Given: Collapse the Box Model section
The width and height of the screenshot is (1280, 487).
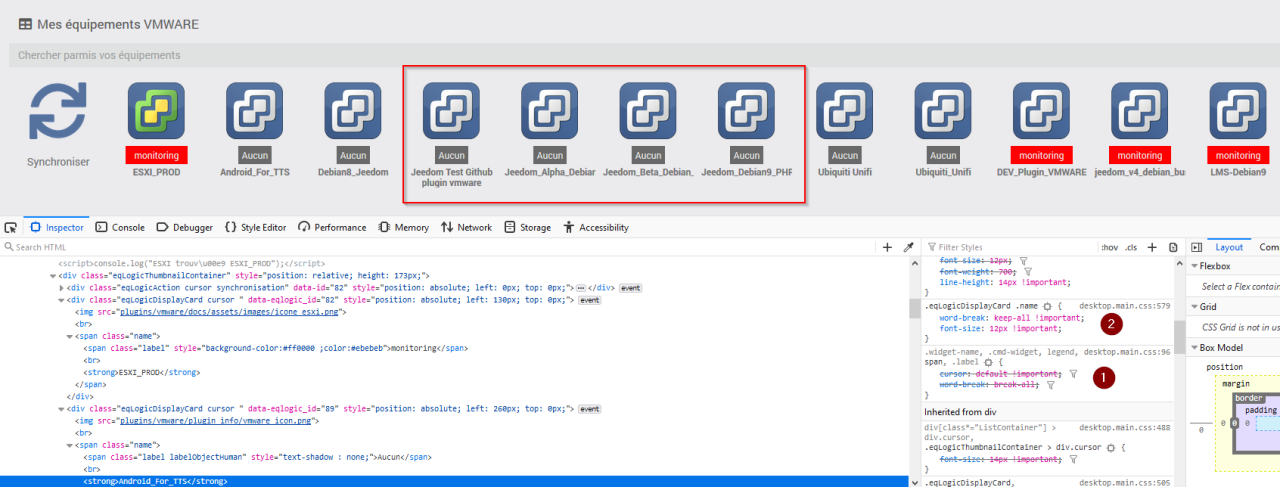Looking at the screenshot, I should coord(1195,347).
